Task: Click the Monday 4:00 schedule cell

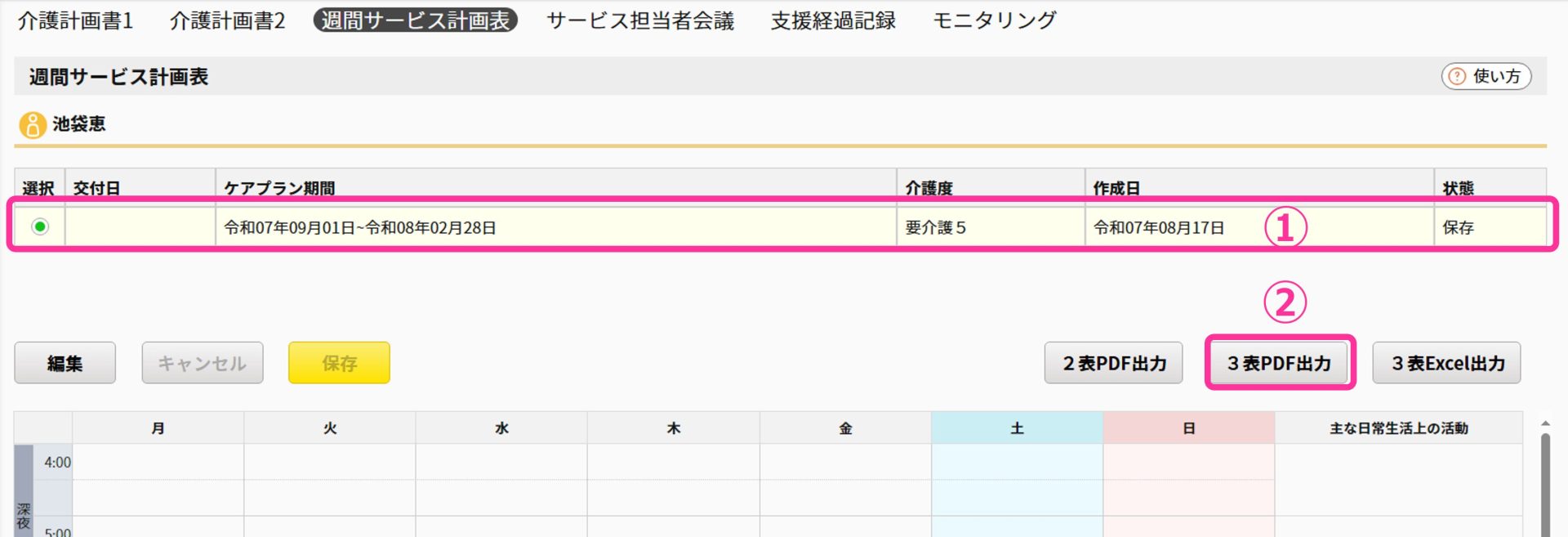Action: tap(158, 462)
